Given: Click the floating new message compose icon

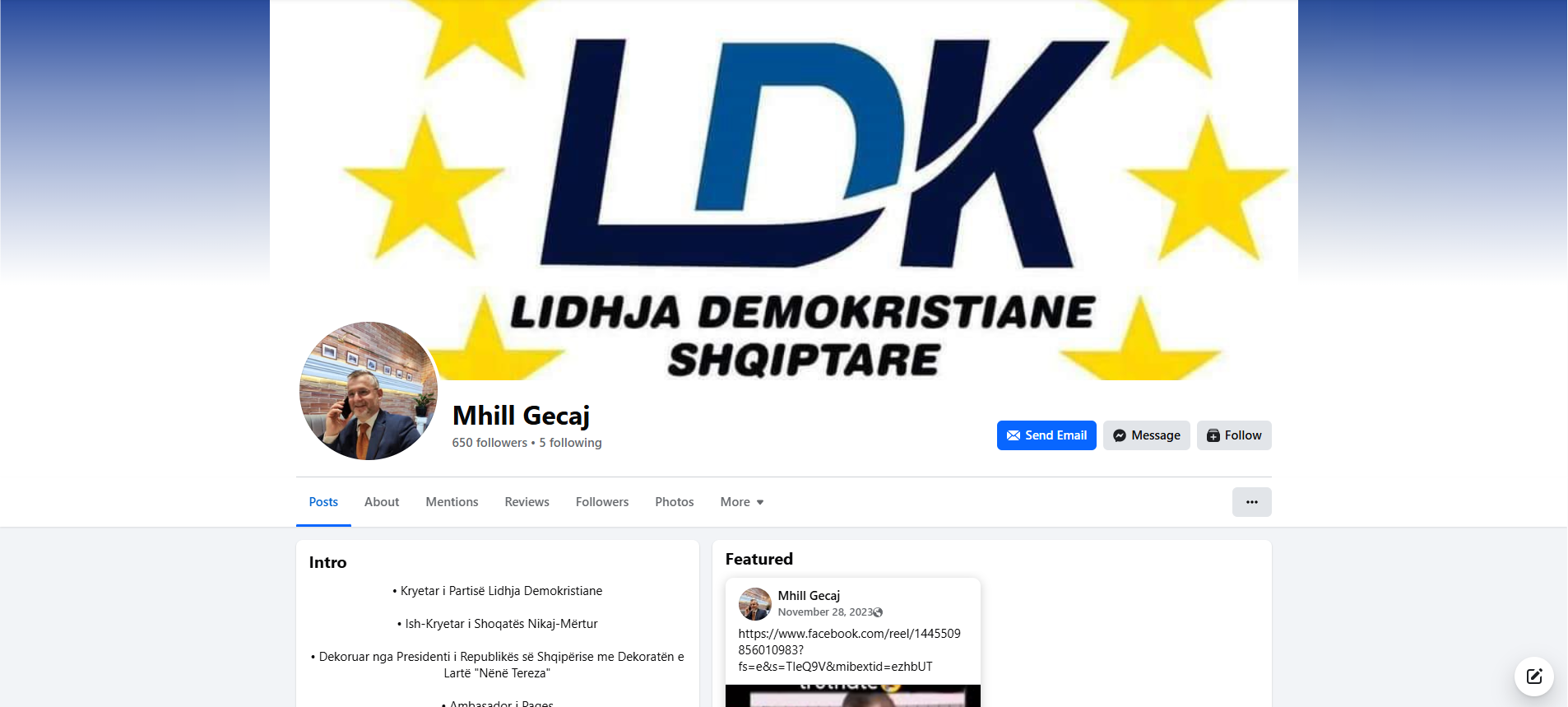Looking at the screenshot, I should tap(1534, 677).
